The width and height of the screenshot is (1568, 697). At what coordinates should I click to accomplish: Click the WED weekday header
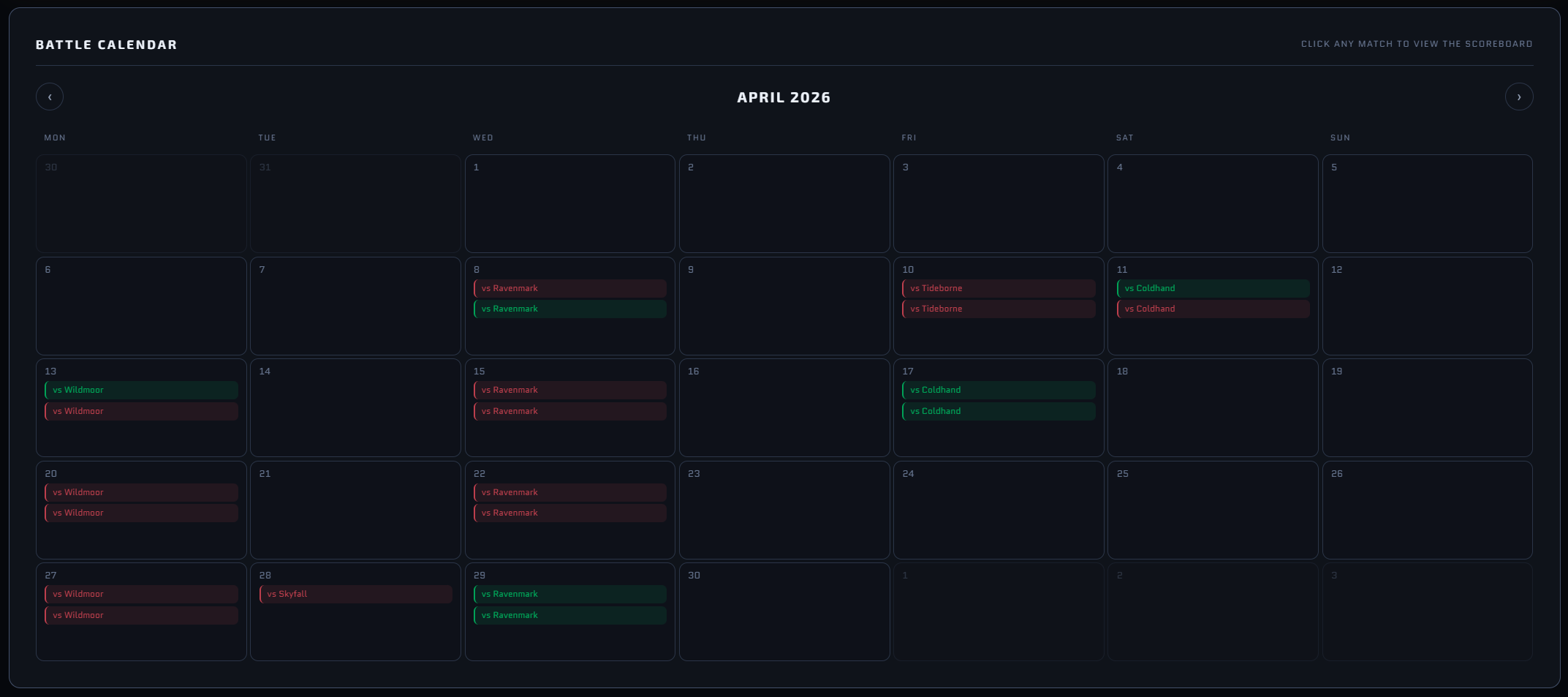tap(483, 137)
